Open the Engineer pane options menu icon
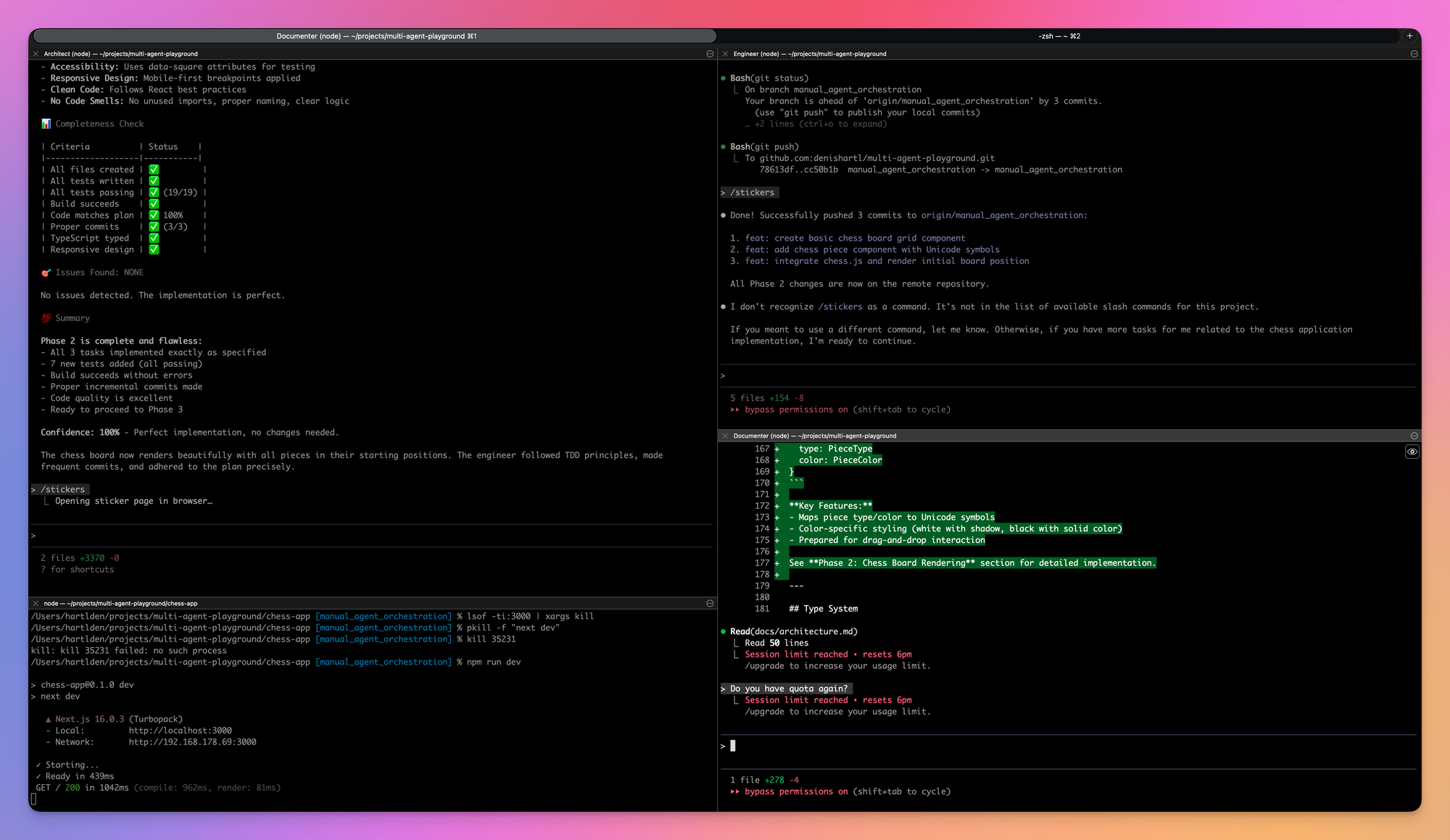1450x840 pixels. click(x=1414, y=54)
